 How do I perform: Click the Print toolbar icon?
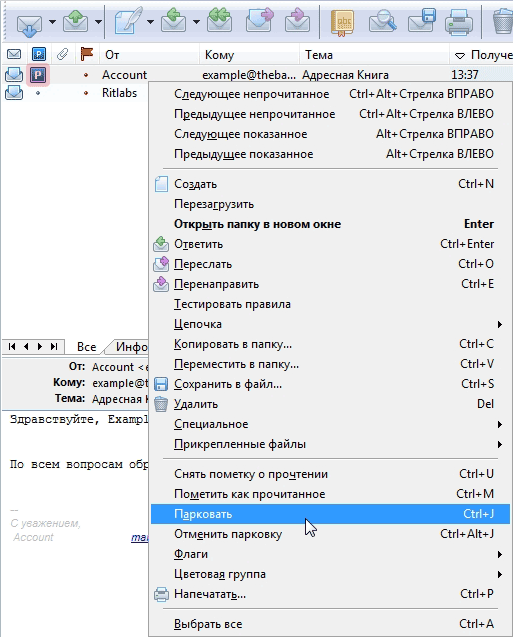(x=459, y=22)
